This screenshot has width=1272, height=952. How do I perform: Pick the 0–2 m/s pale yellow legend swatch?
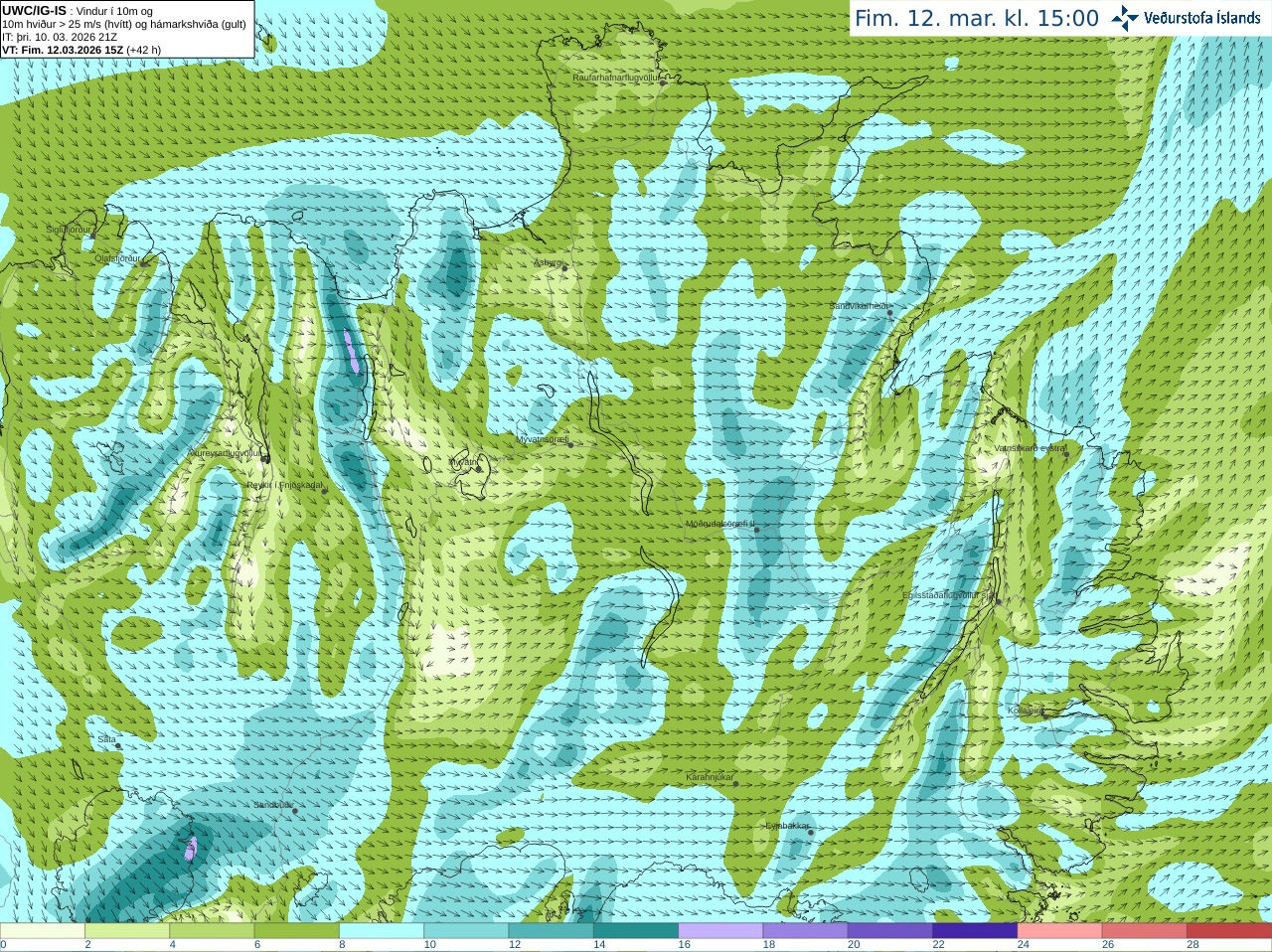click(43, 931)
